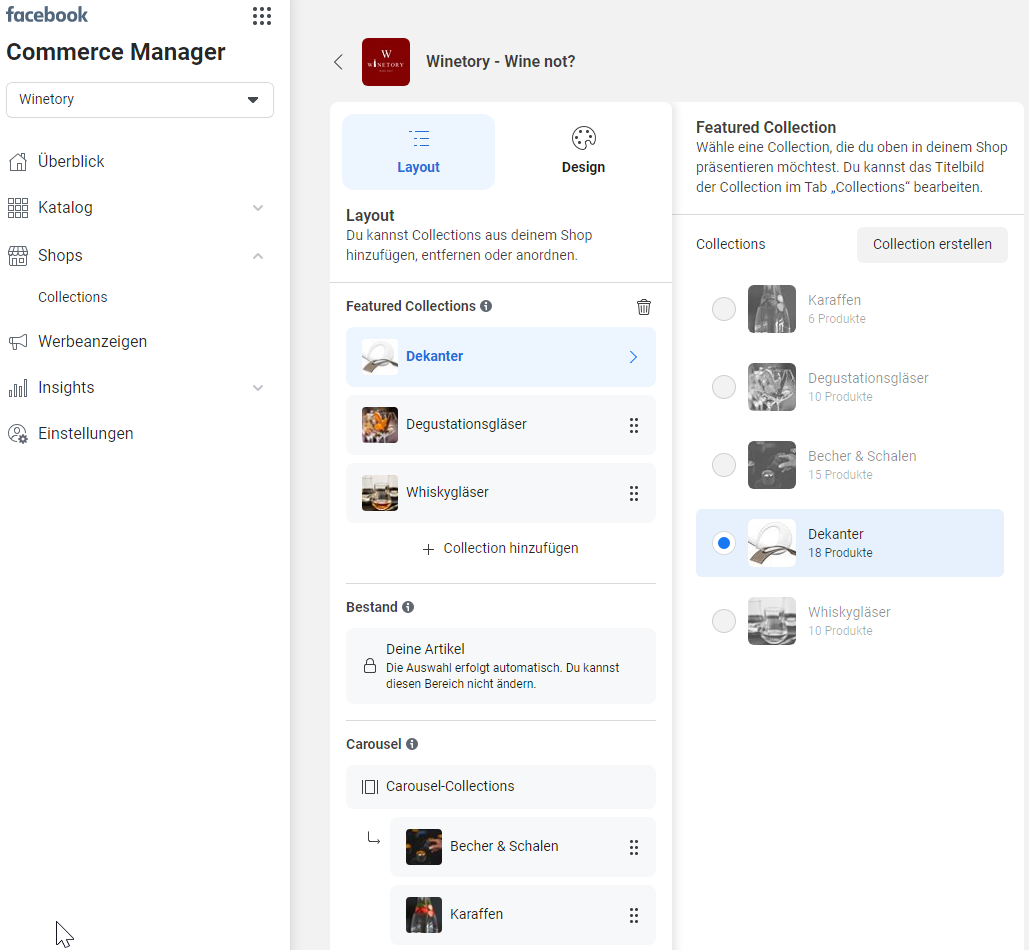The image size is (1029, 950).
Task: Select the Degustationsgläser featured collection row
Action: pos(501,425)
